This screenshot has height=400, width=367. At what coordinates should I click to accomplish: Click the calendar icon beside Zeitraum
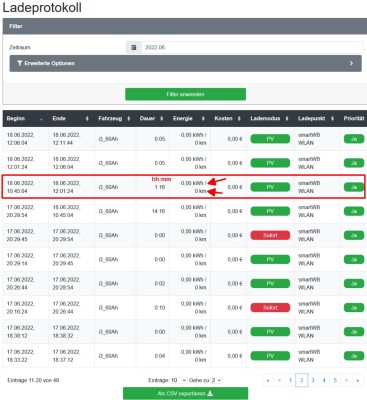[x=134, y=47]
